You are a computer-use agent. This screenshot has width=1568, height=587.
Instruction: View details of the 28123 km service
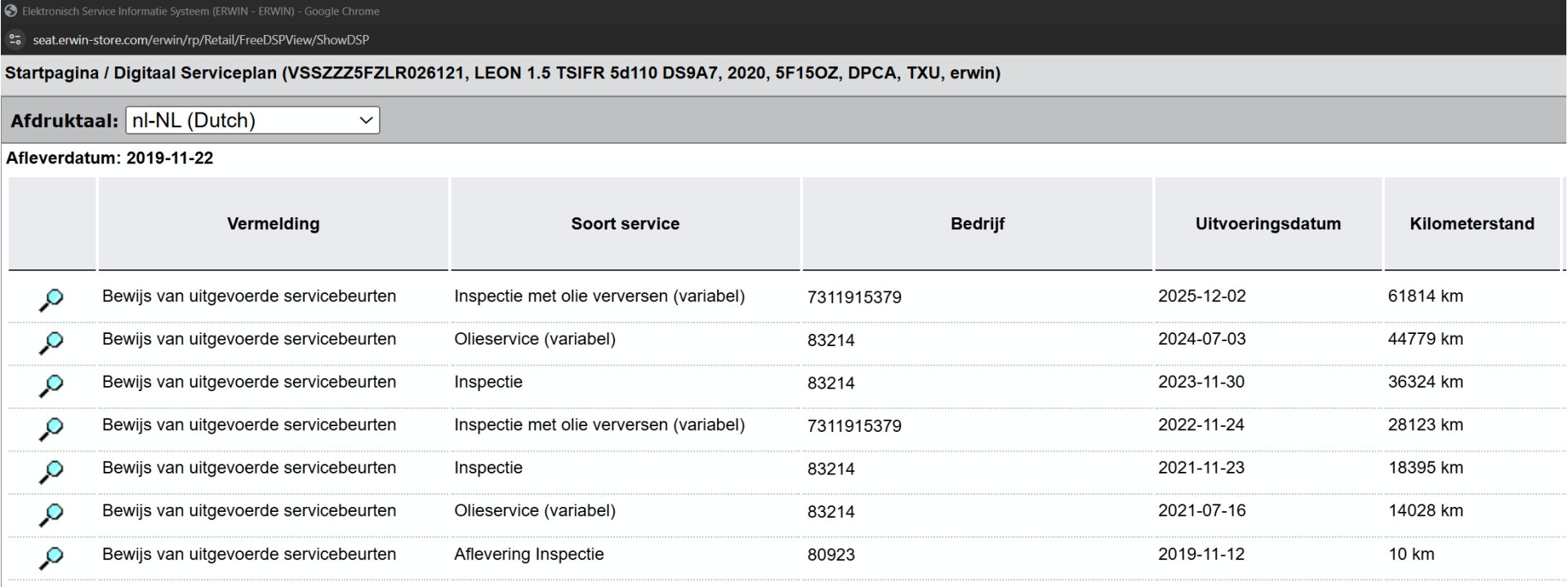click(x=51, y=429)
